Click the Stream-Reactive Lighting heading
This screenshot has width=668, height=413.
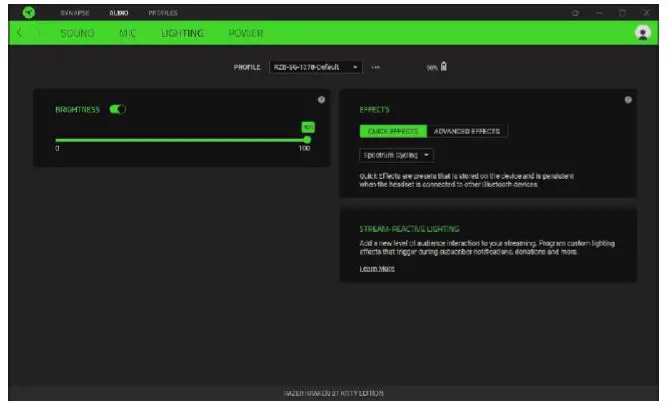(x=409, y=229)
